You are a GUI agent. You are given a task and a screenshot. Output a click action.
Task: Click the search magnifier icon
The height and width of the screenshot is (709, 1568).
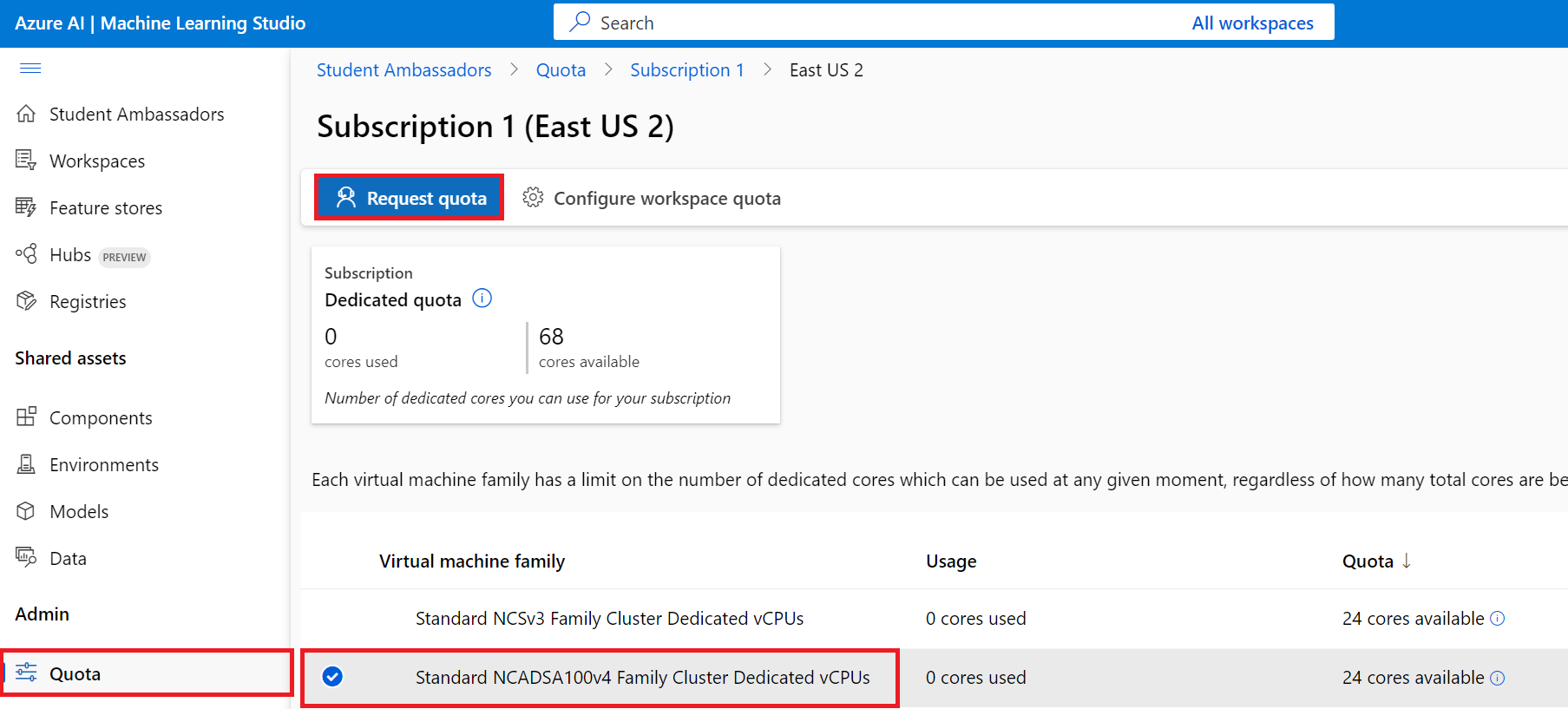580,22
